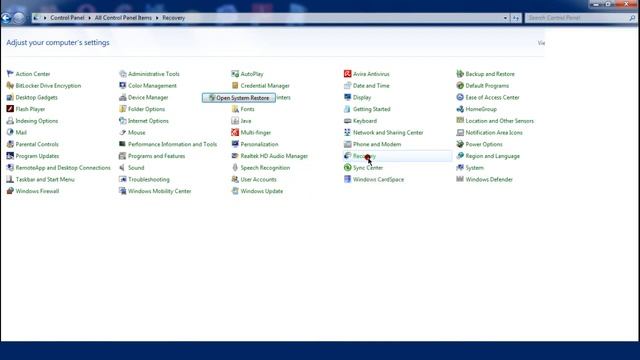Click the Java icon
The width and height of the screenshot is (640, 360).
click(235, 121)
